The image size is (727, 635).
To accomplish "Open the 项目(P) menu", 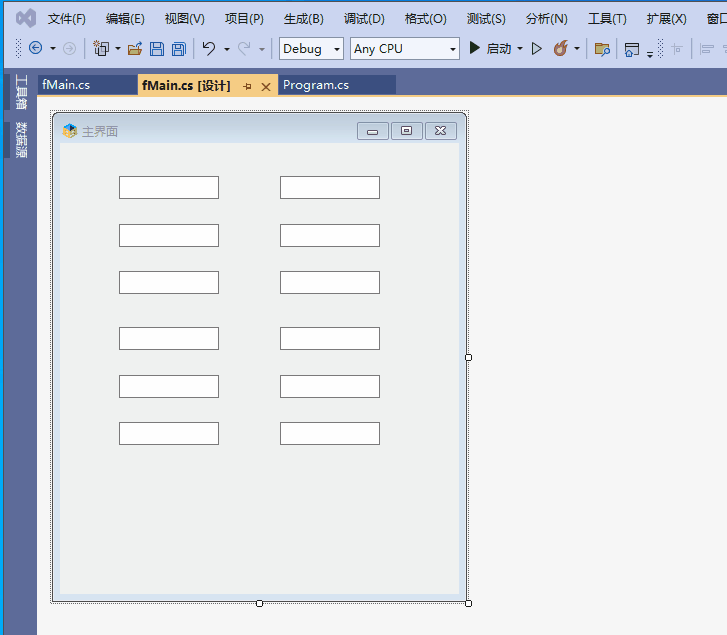I will (244, 19).
